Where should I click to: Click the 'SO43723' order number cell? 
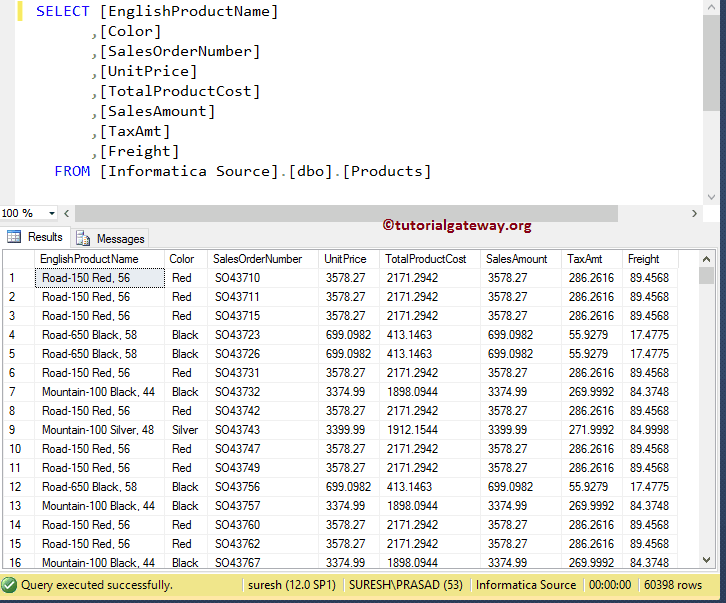(263, 335)
